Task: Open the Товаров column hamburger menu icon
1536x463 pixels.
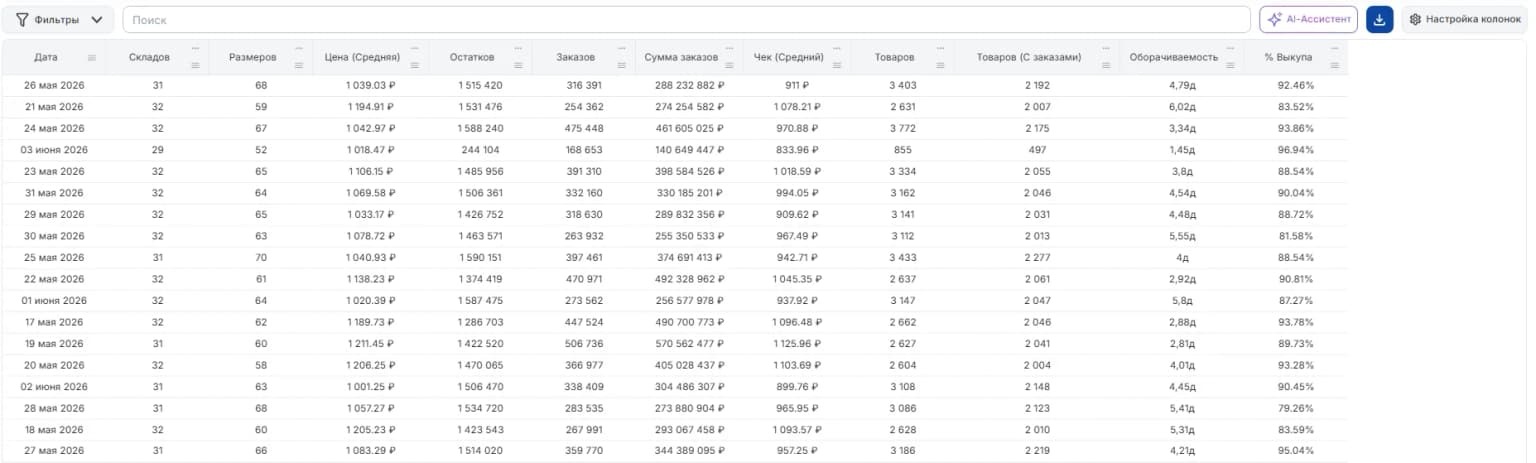Action: [x=942, y=66]
